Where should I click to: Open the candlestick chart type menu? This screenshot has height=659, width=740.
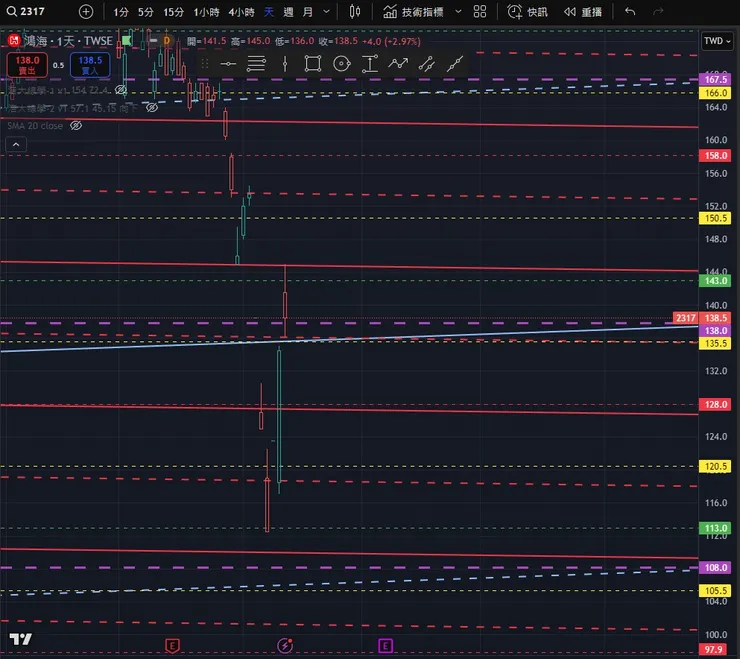pyautogui.click(x=355, y=12)
